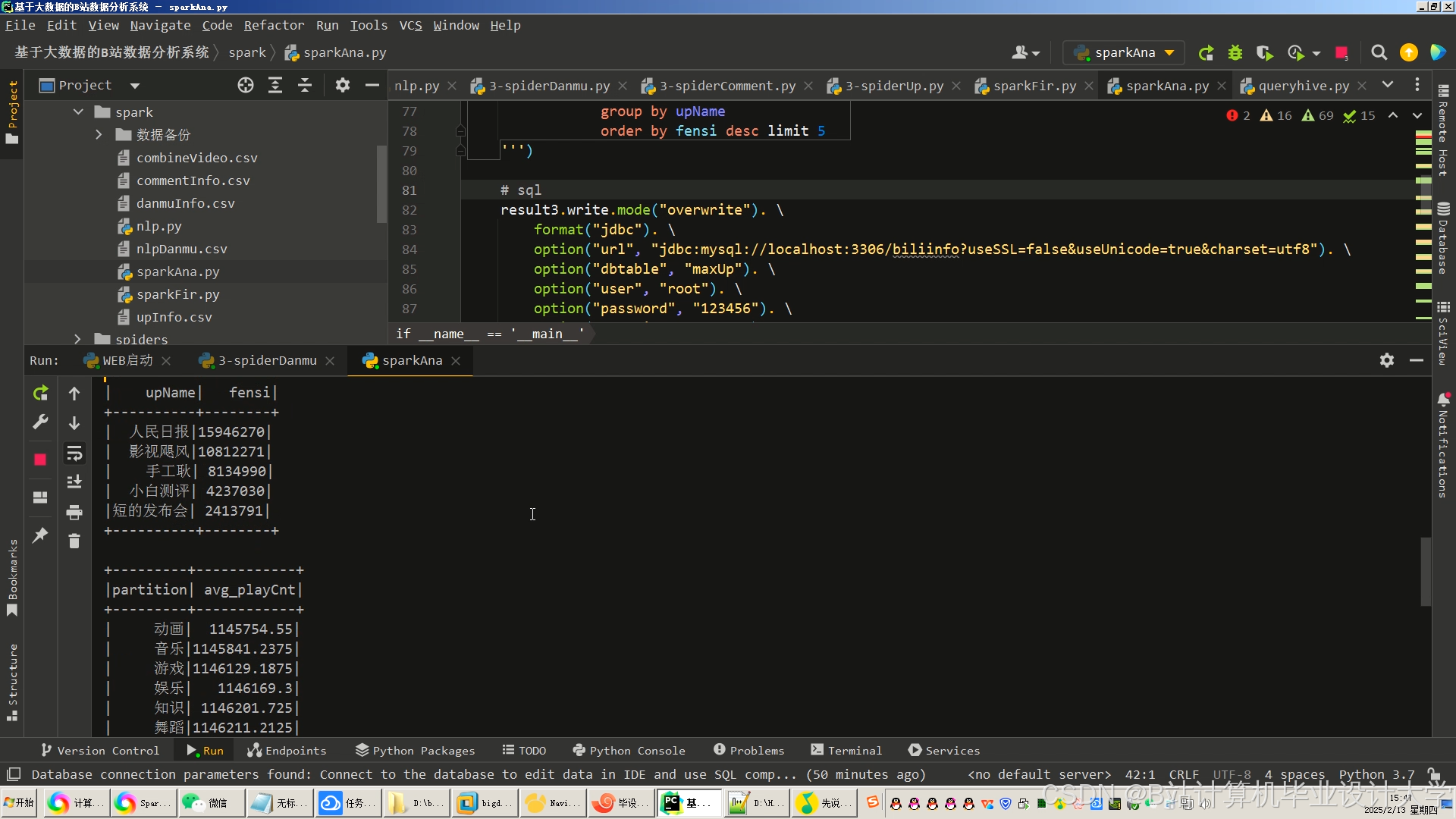
Task: Toggle soft-wrap in Run console
Action: (74, 453)
